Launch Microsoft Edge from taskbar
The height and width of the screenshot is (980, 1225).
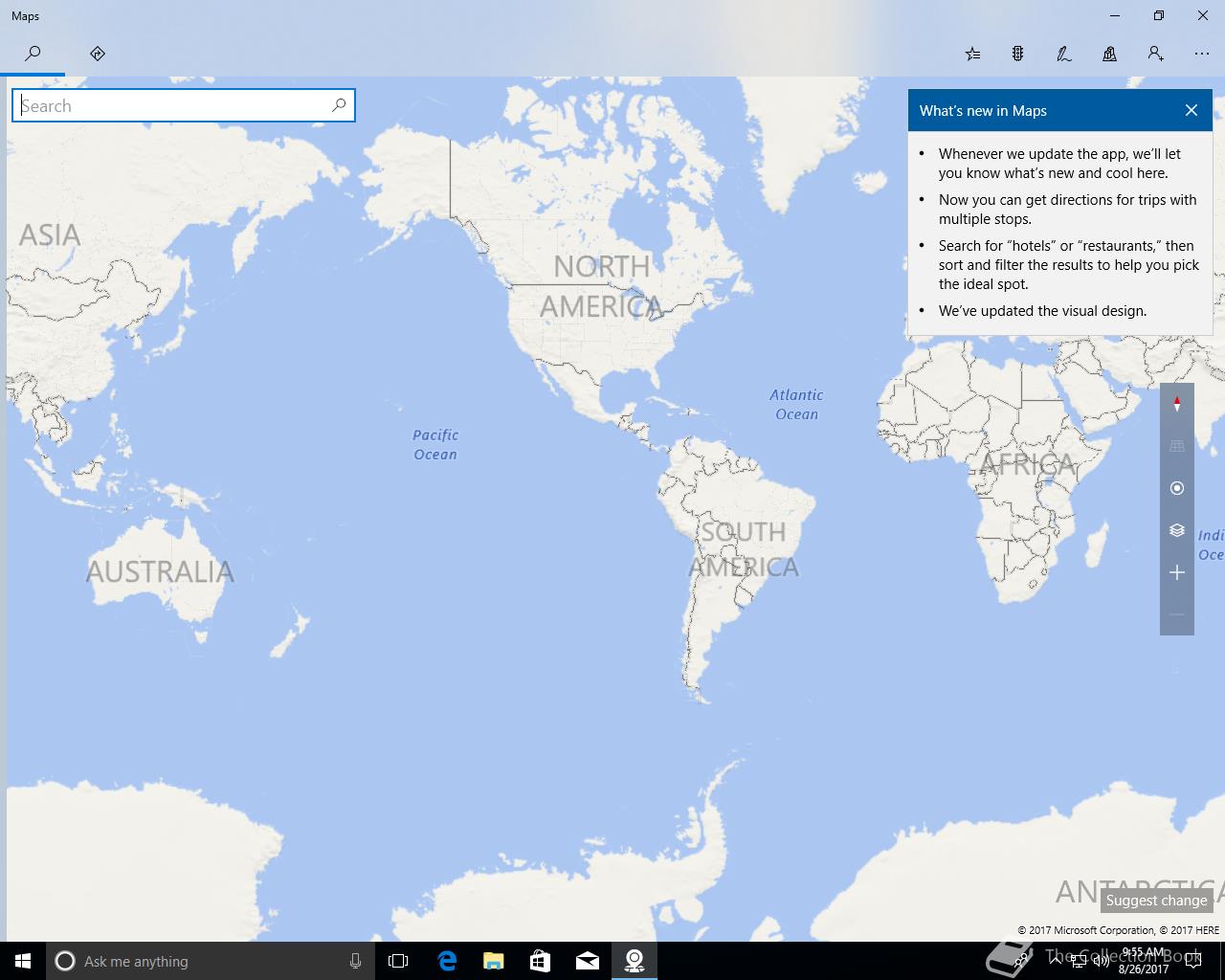[447, 961]
